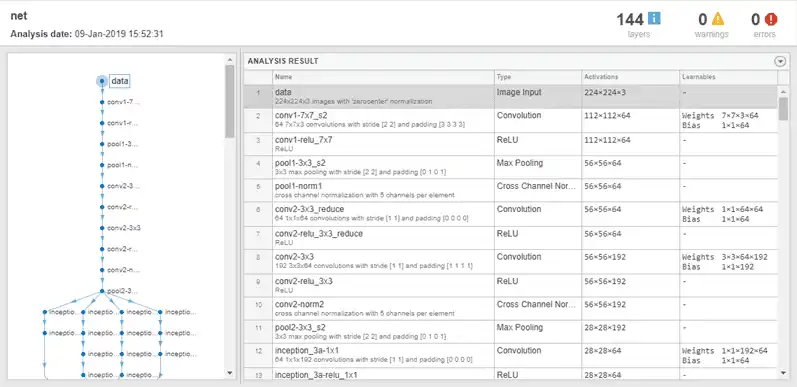The width and height of the screenshot is (797, 387).
Task: Click the yellow warnings triangle icon
Action: coord(717,19)
